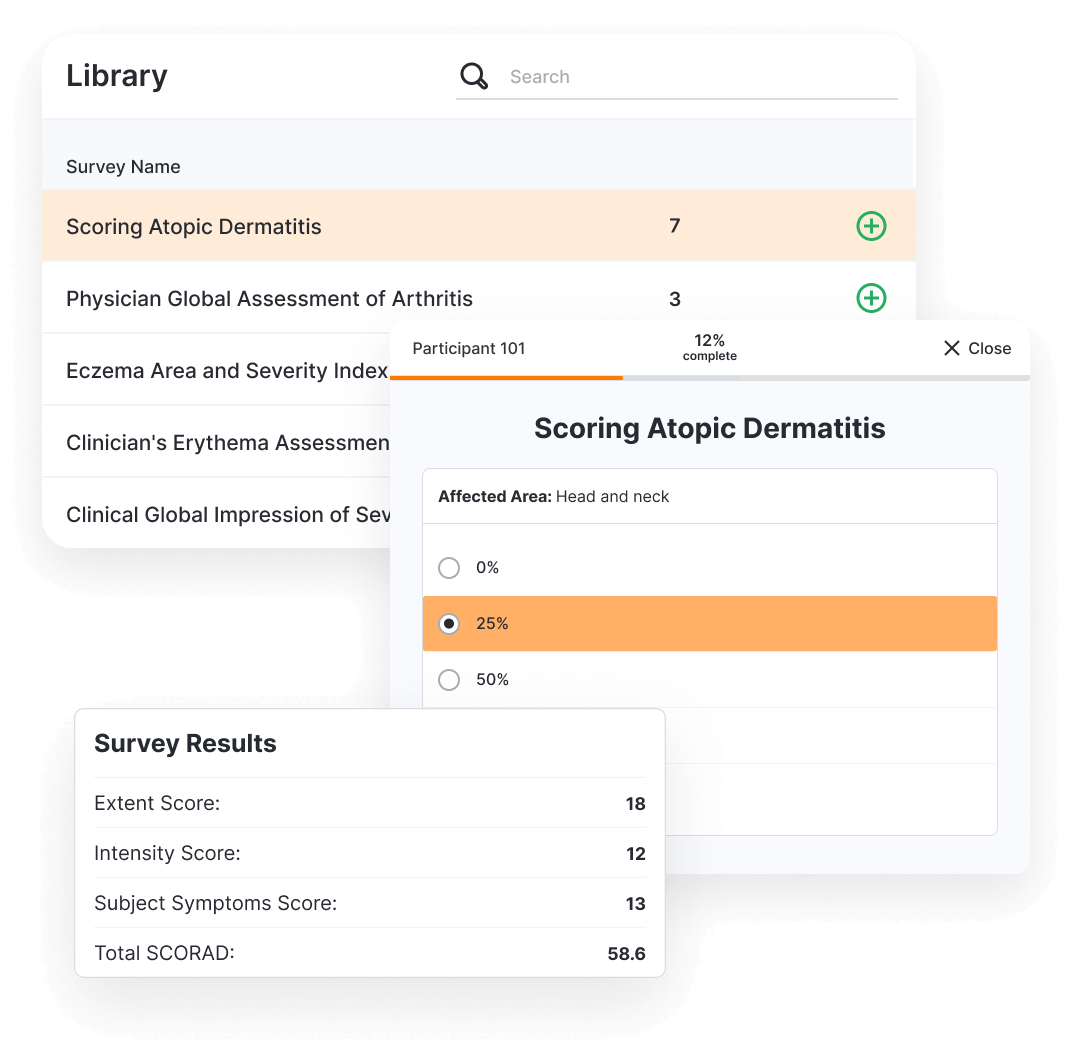Click the Subject Symptoms Score row
The image size is (1080, 1050).
tap(369, 903)
